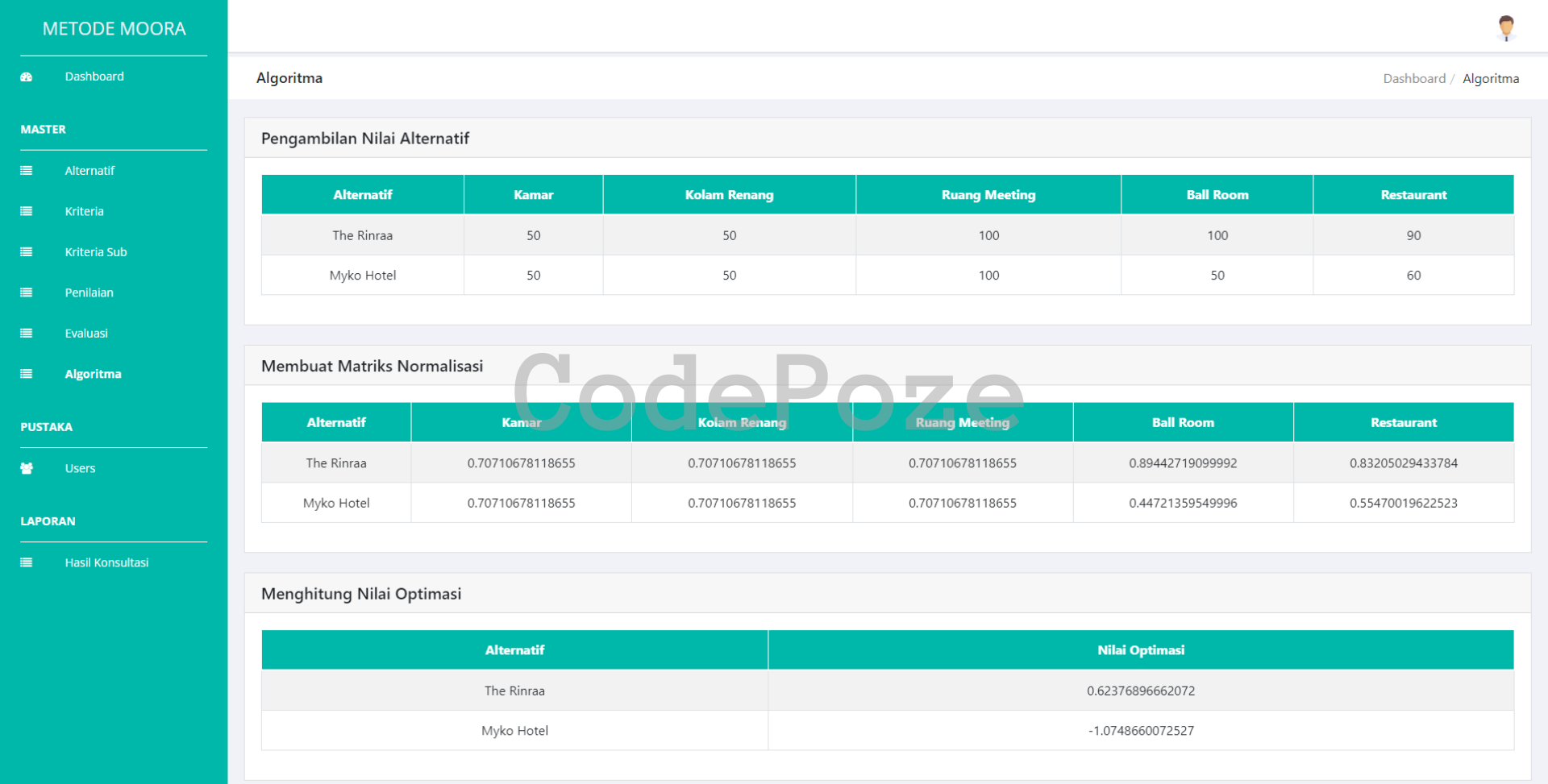Click the people icon beside Users

point(27,468)
